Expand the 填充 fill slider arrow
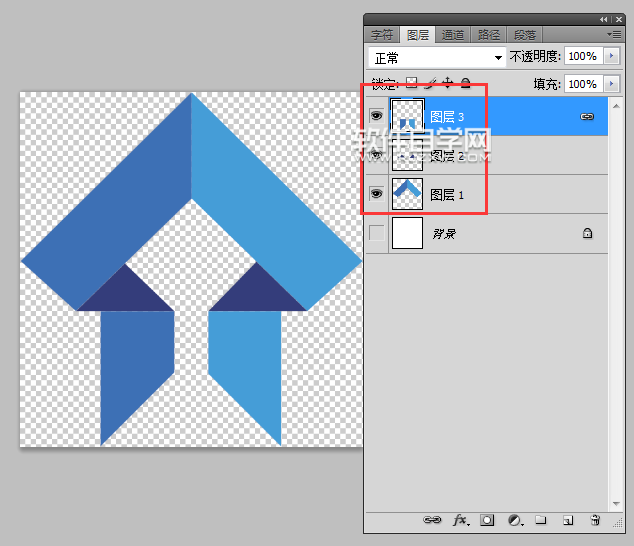This screenshot has width=634, height=546. (612, 85)
